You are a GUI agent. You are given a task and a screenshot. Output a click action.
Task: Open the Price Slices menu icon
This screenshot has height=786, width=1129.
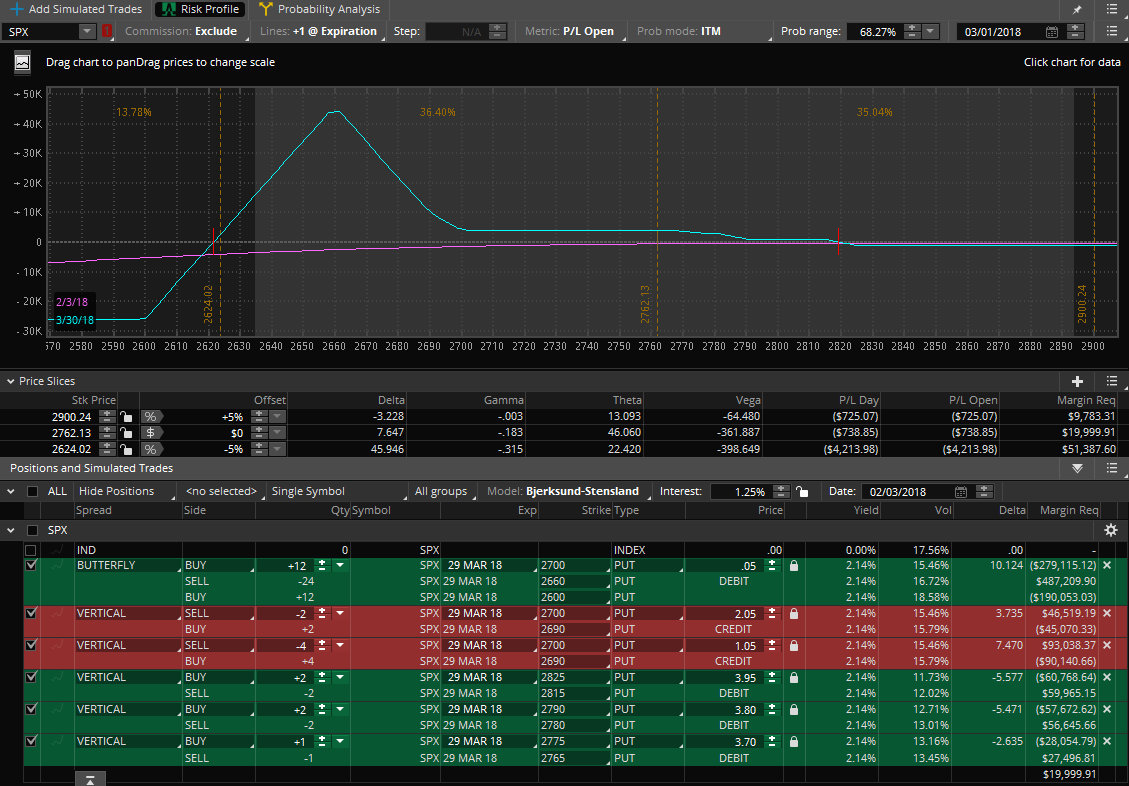[1110, 380]
